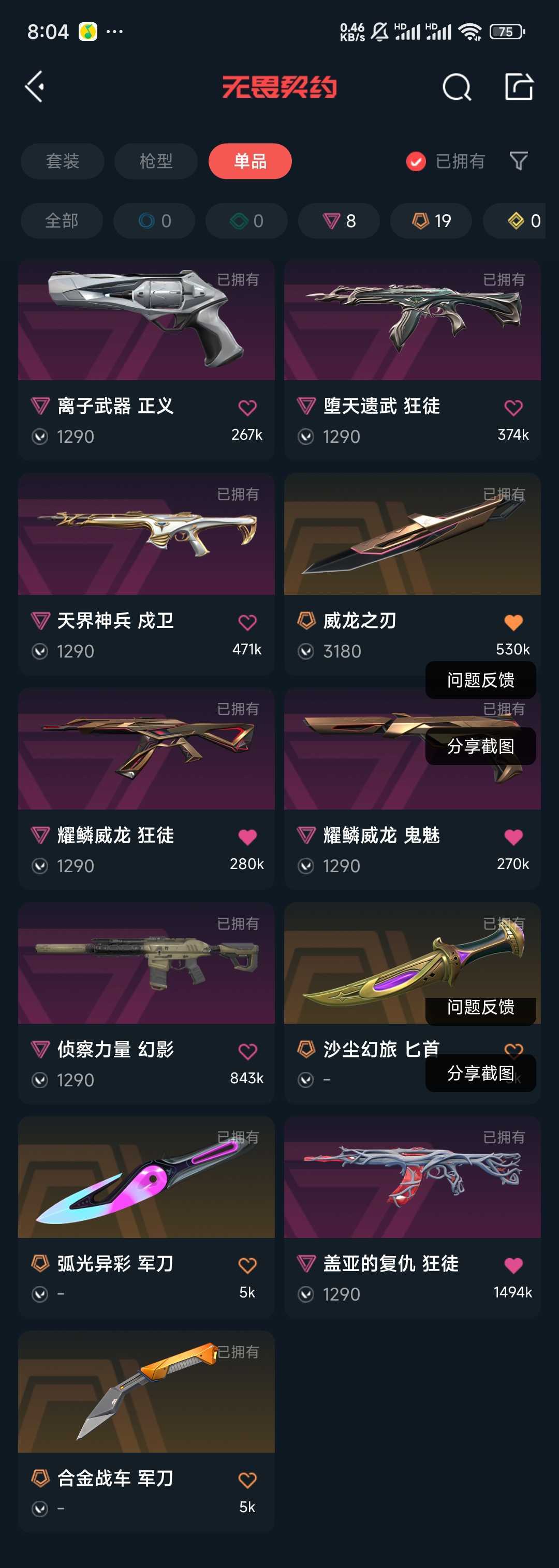Switch to the 枪型 tab

pos(156,161)
